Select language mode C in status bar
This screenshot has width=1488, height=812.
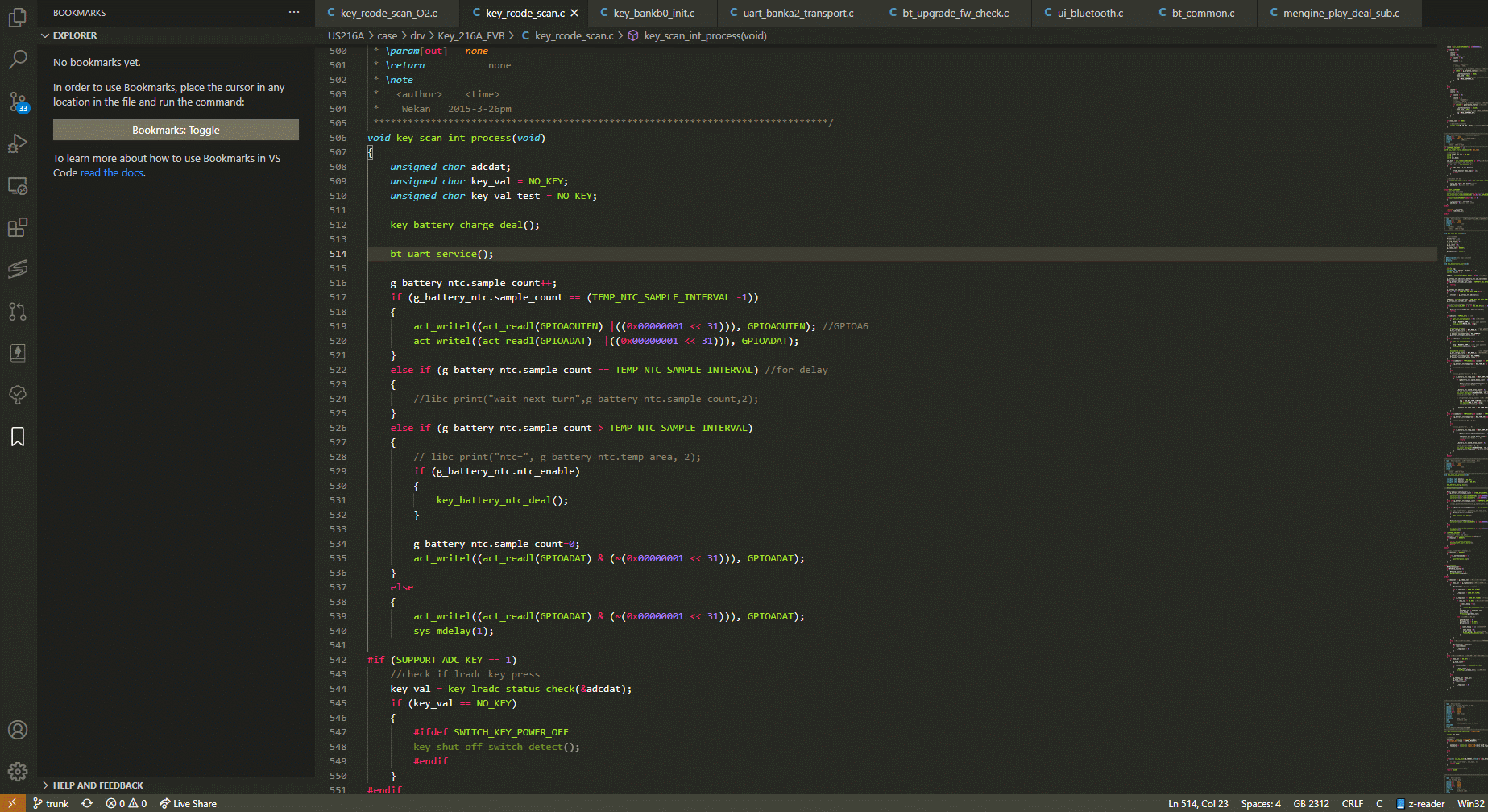tap(1379, 803)
